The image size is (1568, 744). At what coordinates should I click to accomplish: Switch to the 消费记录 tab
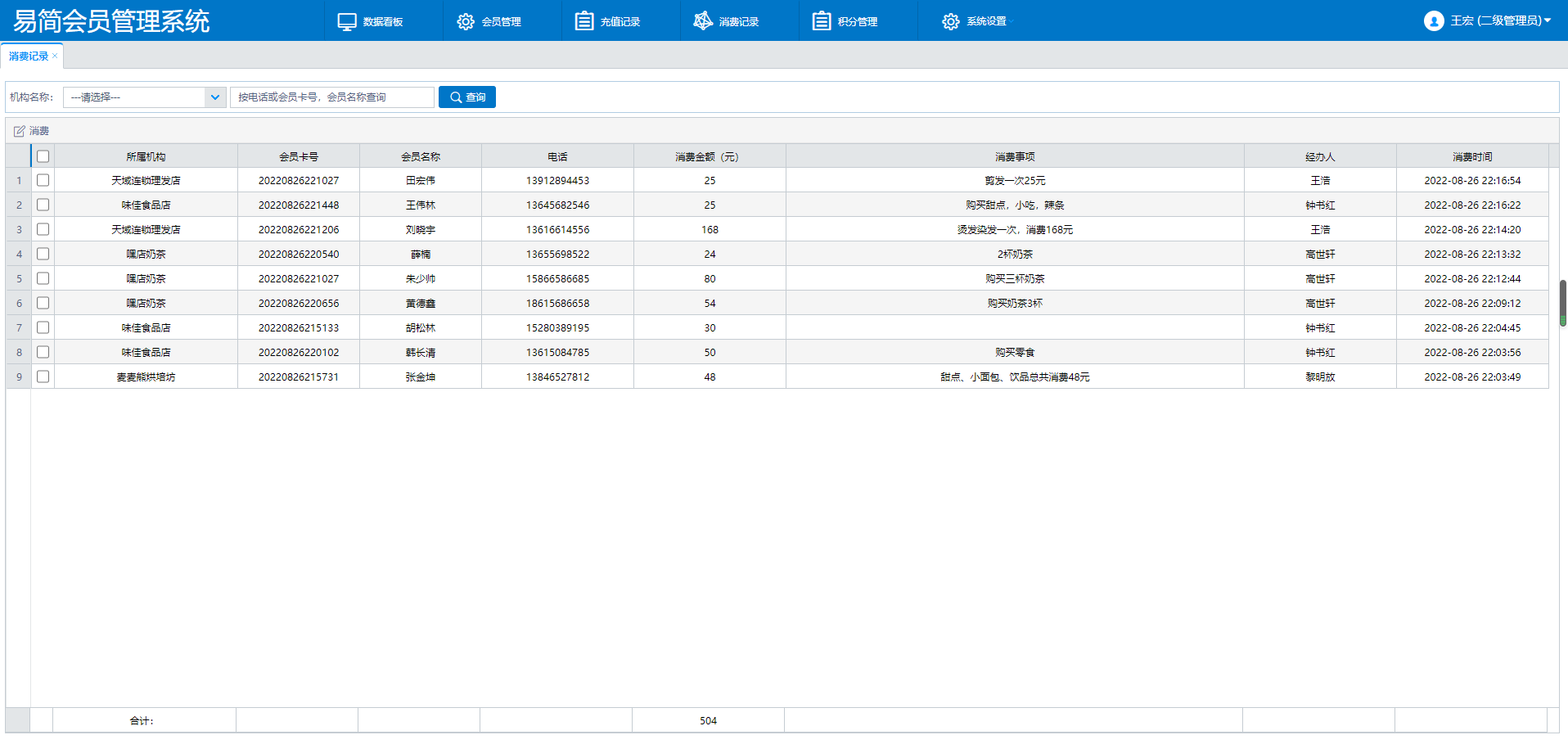pos(29,56)
